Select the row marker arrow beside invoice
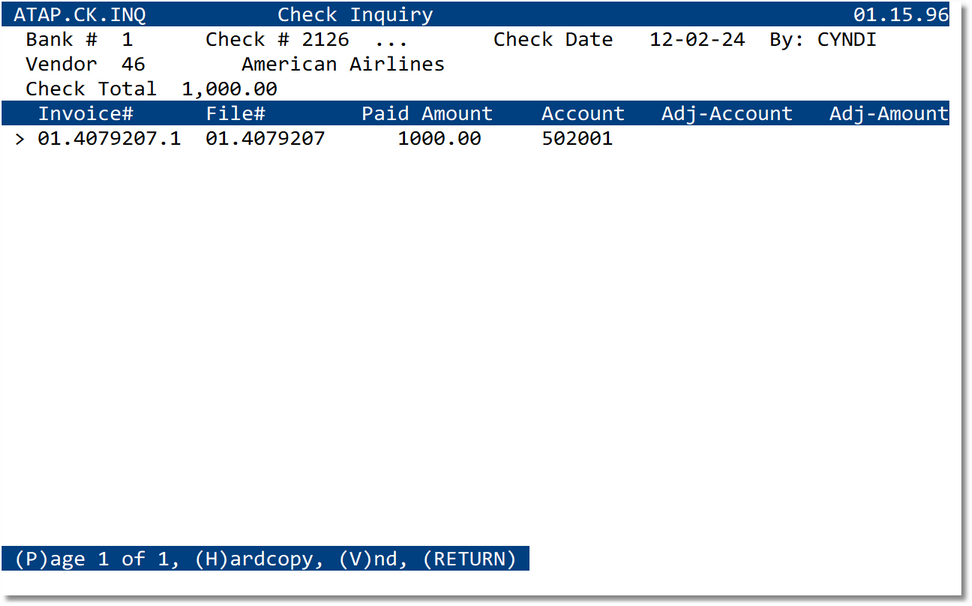 (20, 138)
